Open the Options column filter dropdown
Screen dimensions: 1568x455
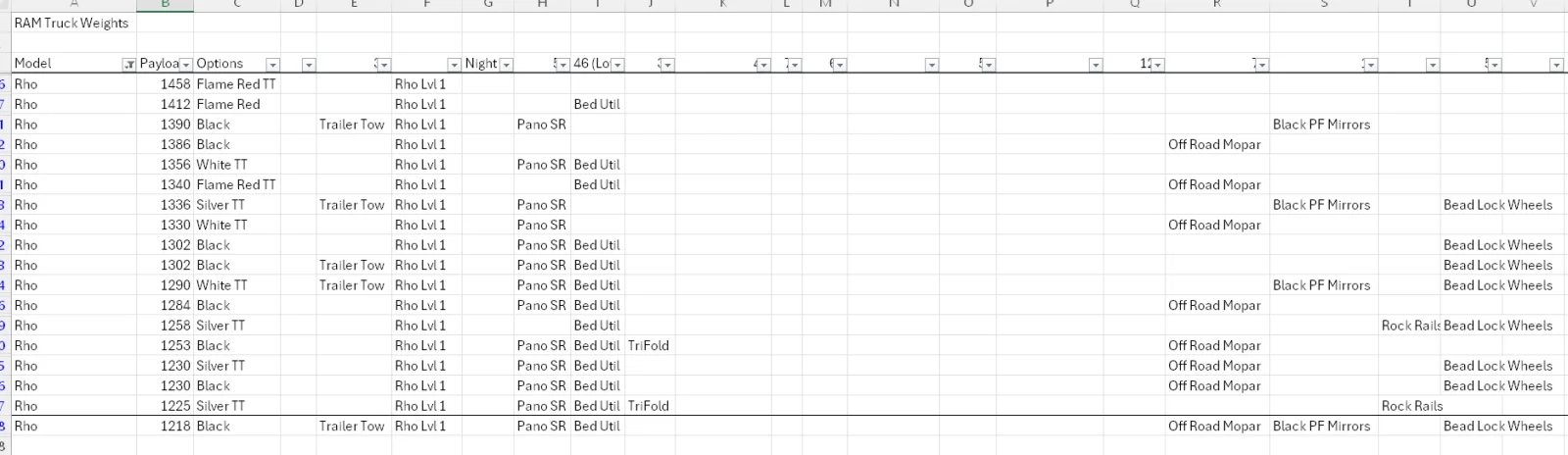[273, 65]
